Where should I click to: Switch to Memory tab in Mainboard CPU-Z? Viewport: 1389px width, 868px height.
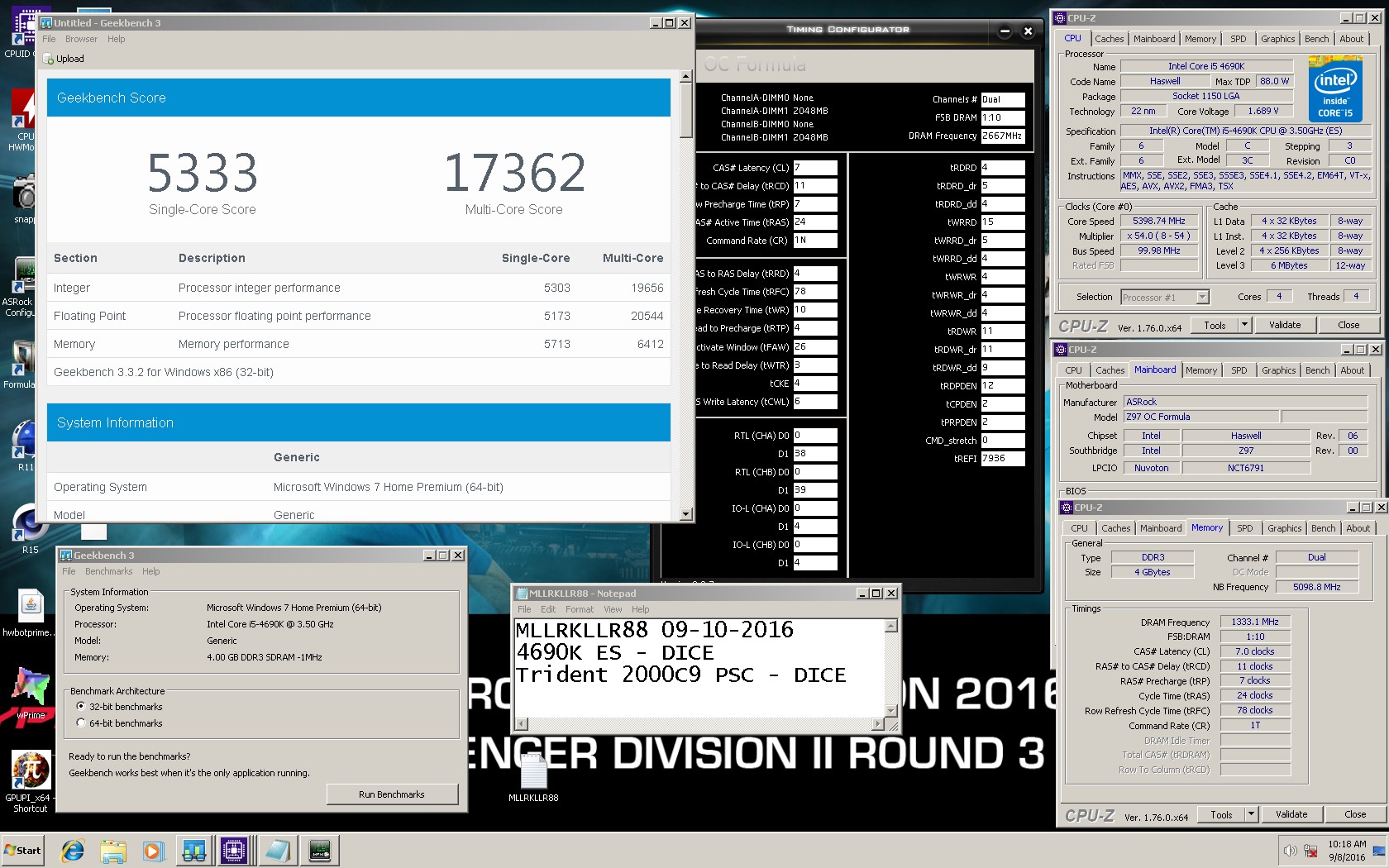[1200, 370]
